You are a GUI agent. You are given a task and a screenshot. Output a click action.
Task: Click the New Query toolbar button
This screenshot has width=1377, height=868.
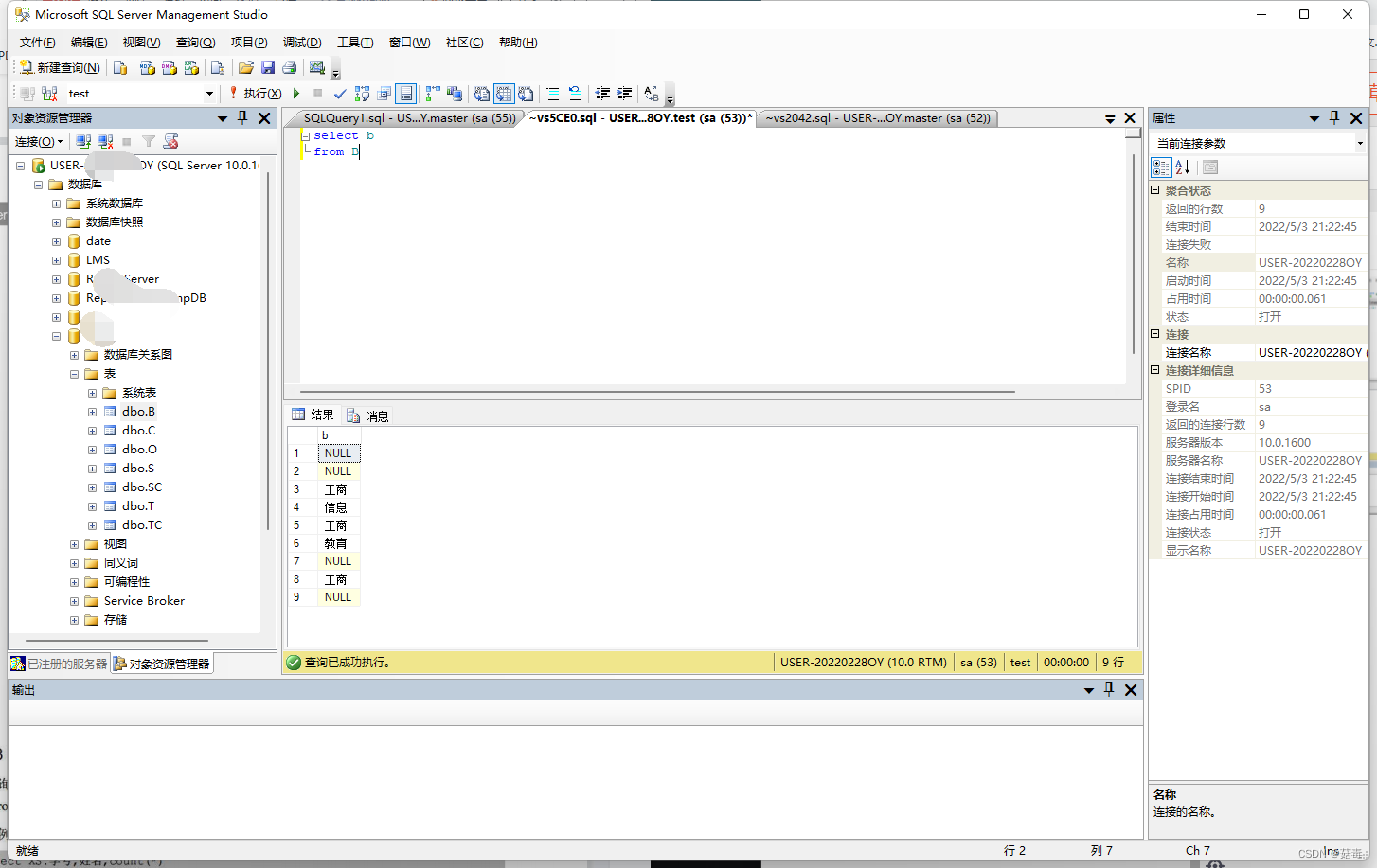click(61, 67)
